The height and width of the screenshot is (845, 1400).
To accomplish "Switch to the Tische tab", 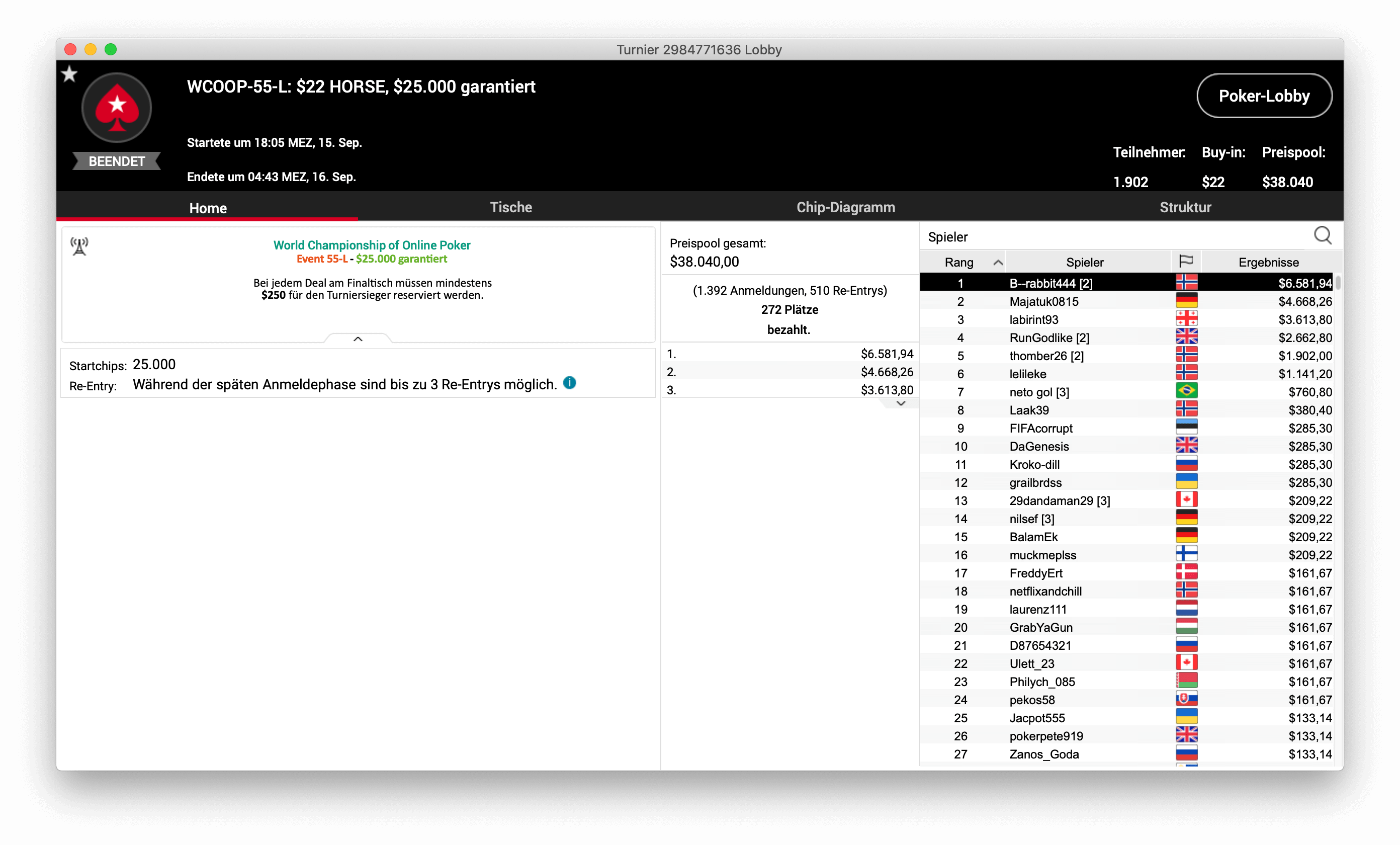I will (511, 207).
